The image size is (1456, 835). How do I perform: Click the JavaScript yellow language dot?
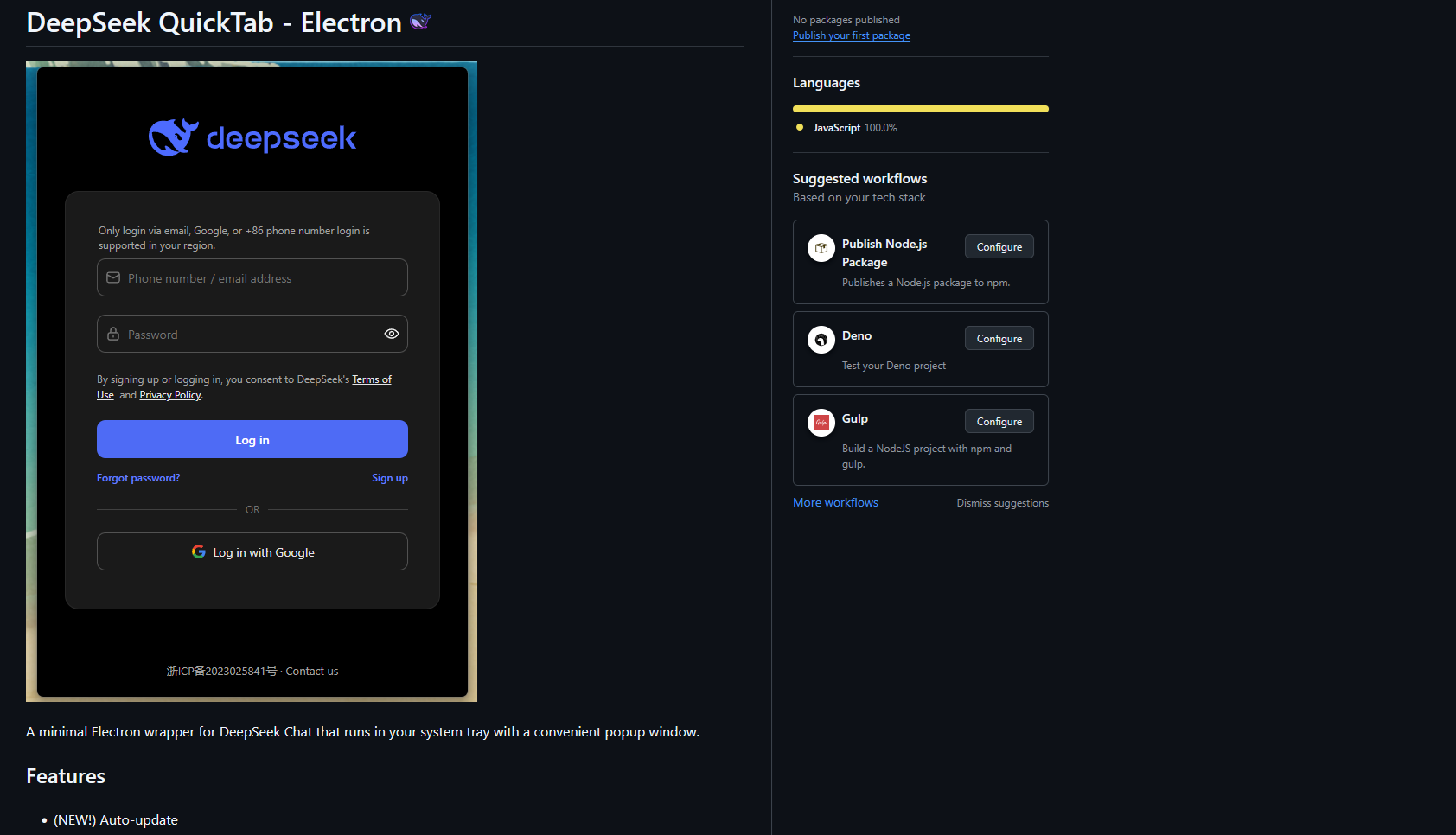[800, 127]
